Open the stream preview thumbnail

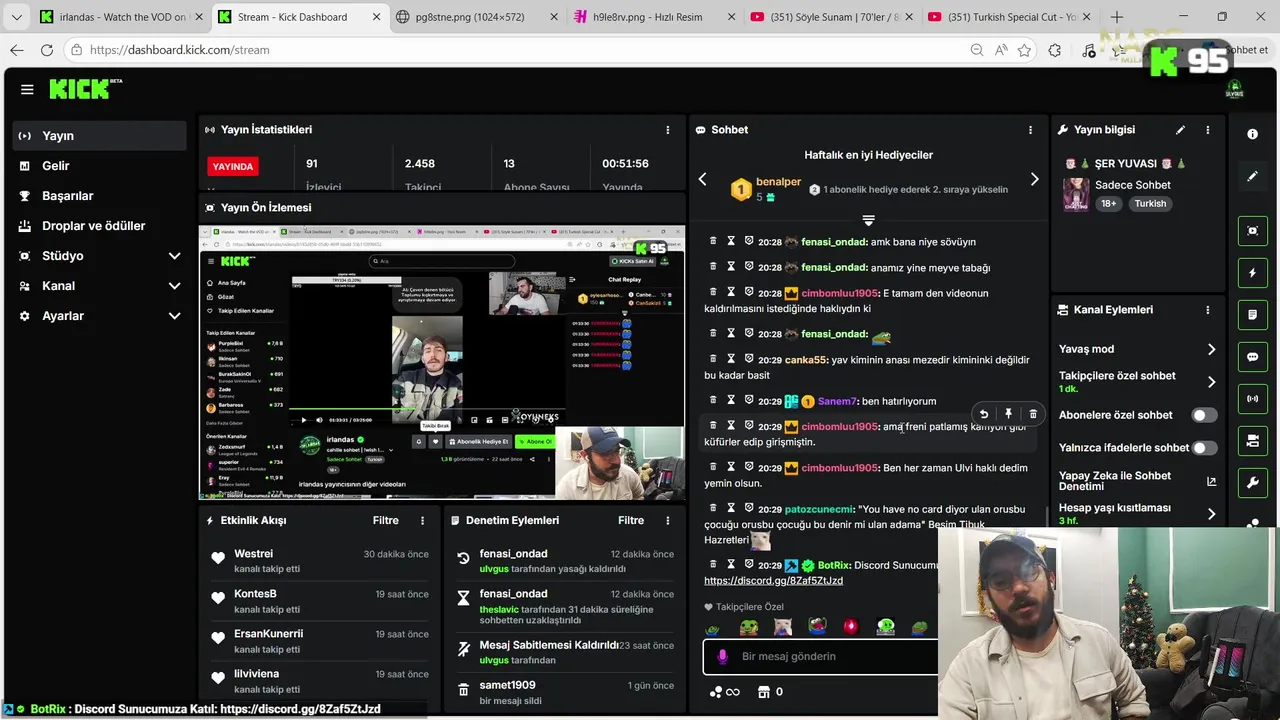tap(442, 362)
